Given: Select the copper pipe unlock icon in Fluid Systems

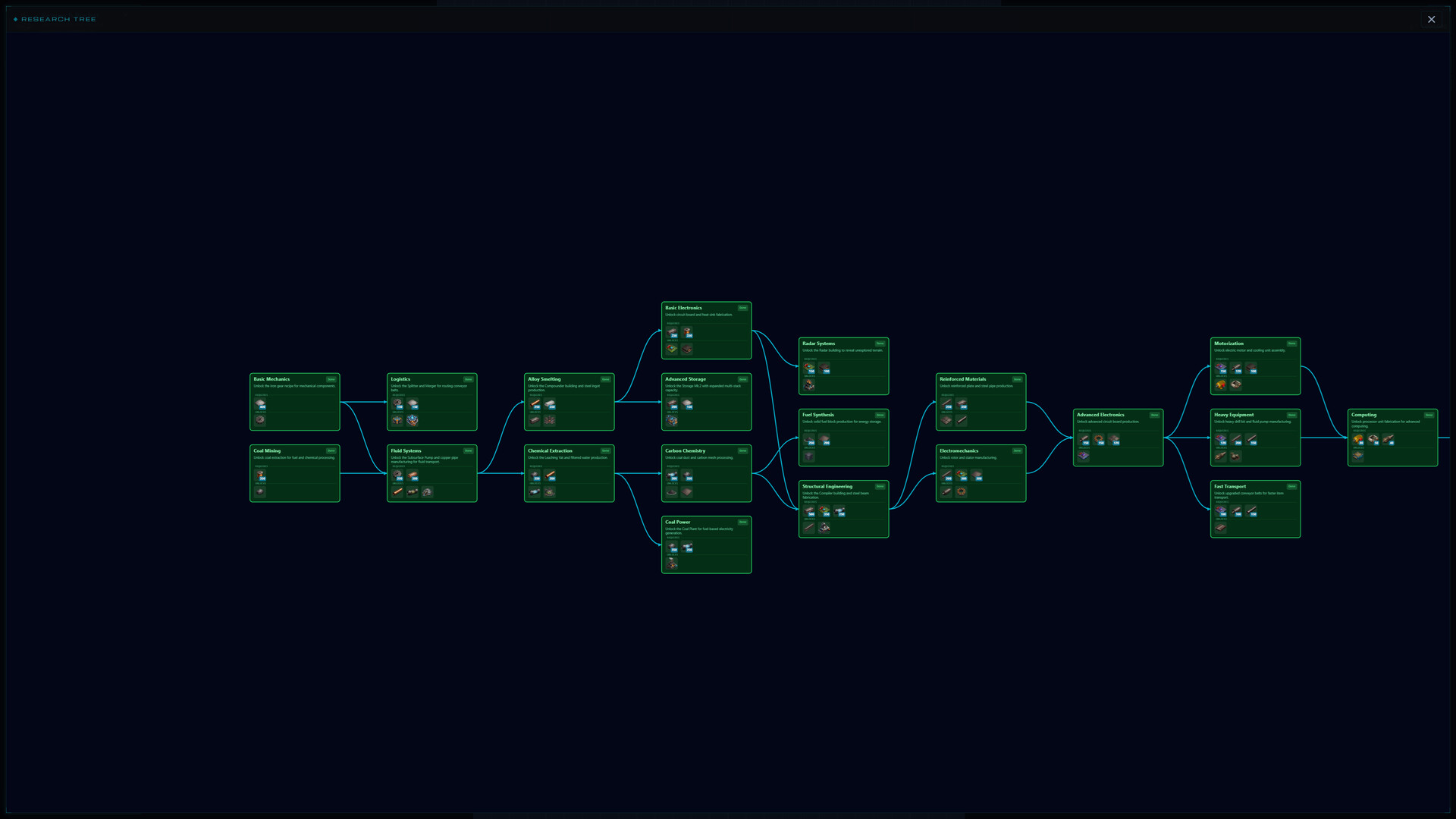Looking at the screenshot, I should point(397,491).
